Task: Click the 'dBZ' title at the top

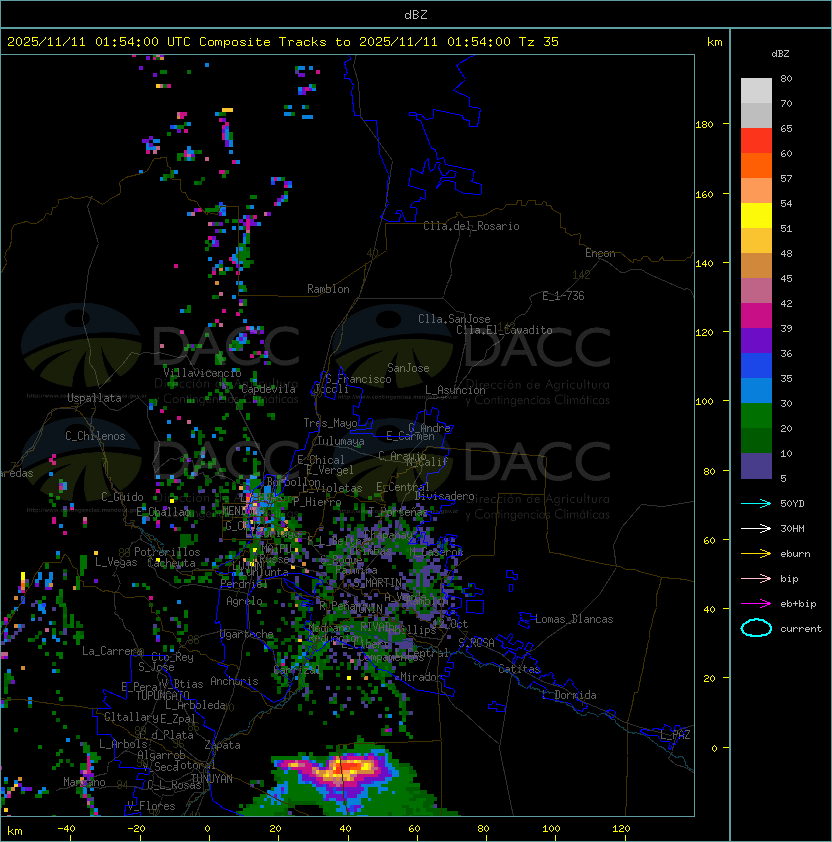Action: (x=416, y=14)
